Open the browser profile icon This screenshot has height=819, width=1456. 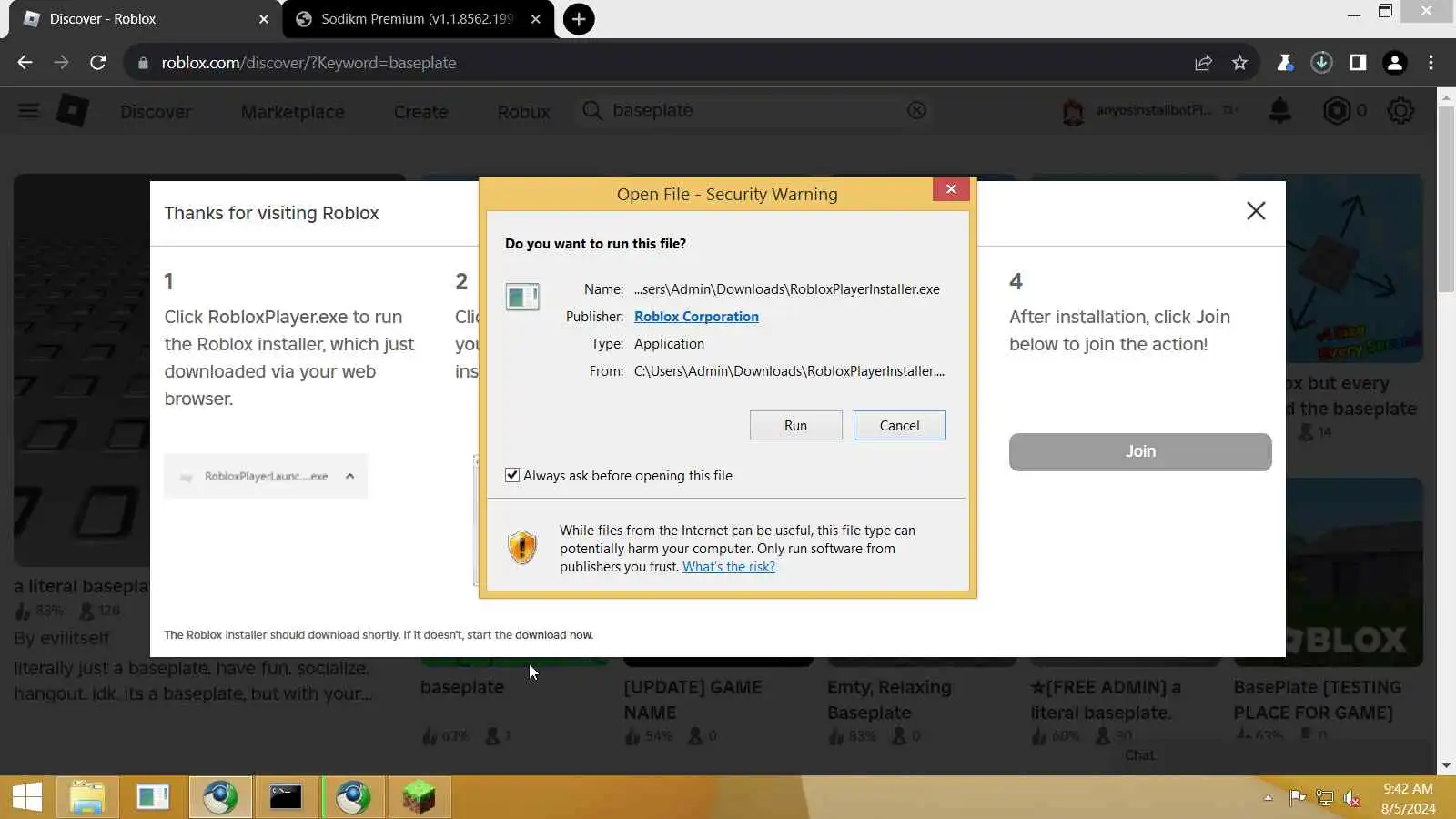click(x=1394, y=62)
